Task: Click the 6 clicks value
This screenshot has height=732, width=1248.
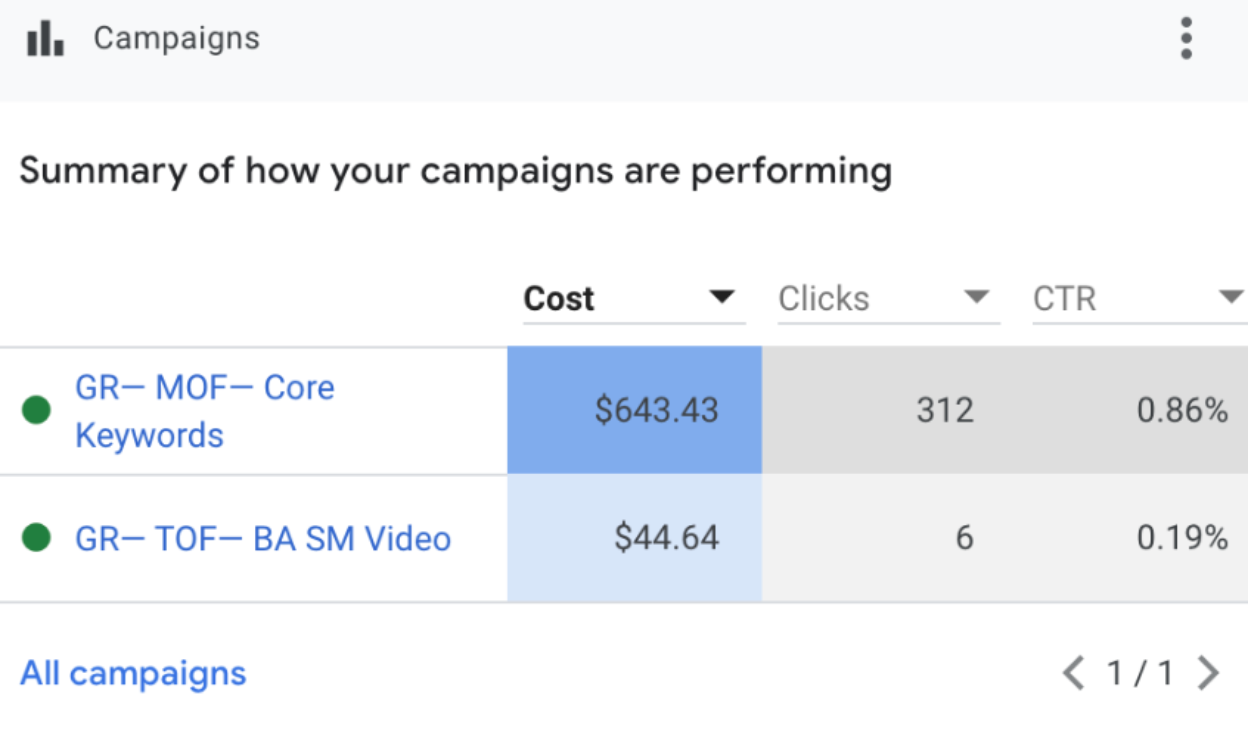Action: click(x=964, y=538)
